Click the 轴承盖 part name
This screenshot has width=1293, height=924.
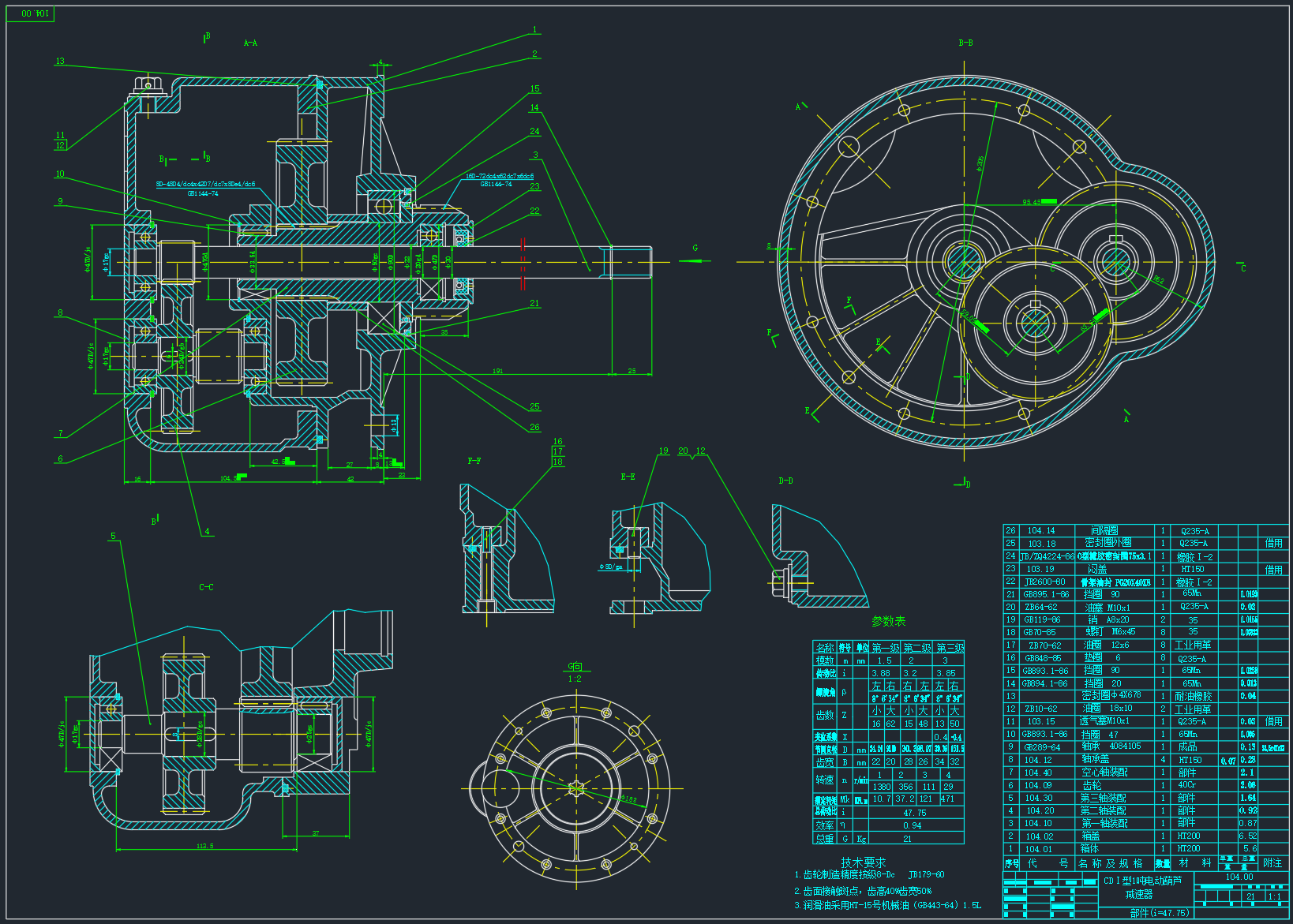[x=1096, y=759]
